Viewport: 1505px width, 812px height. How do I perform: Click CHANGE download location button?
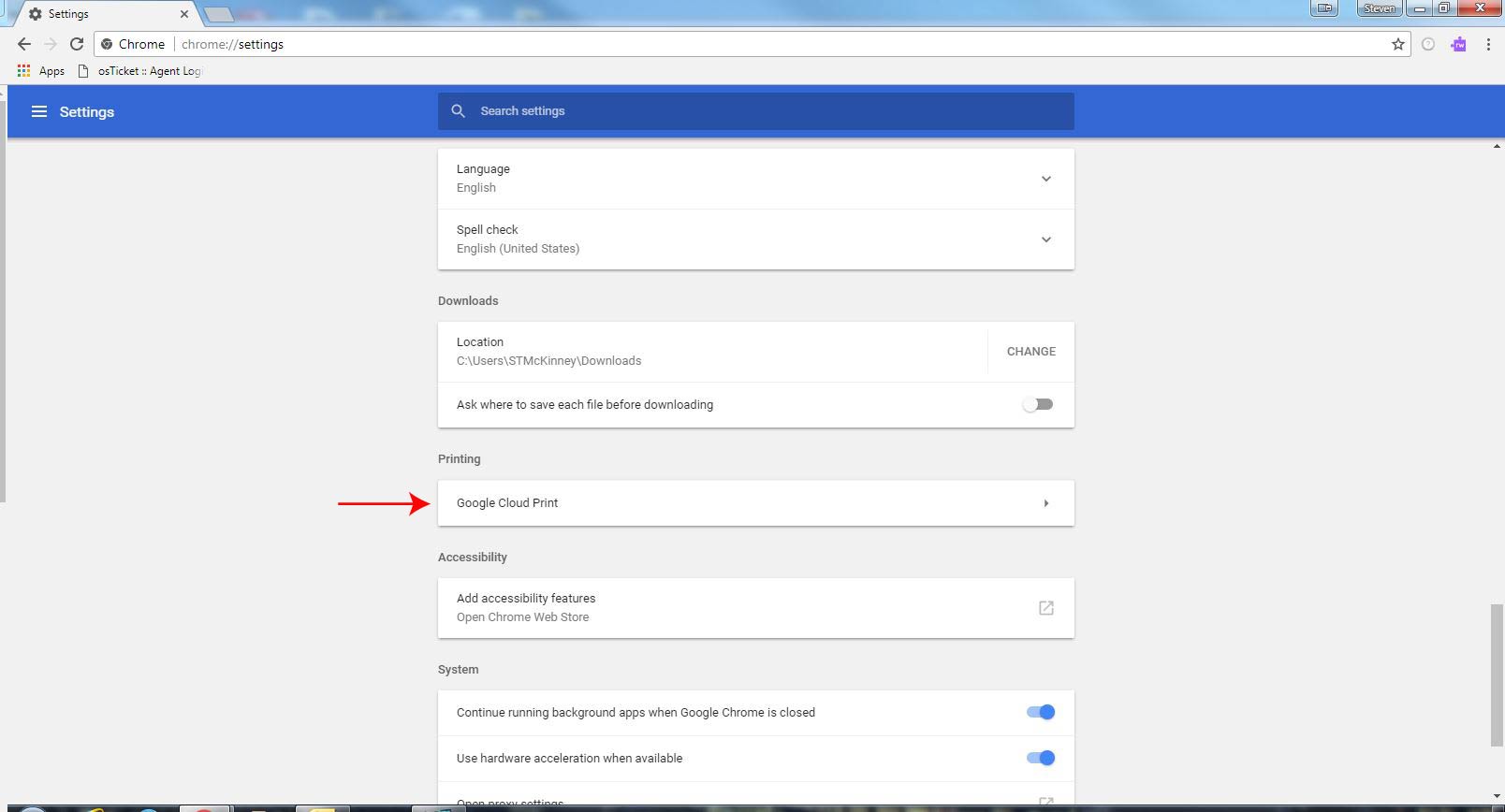1030,352
